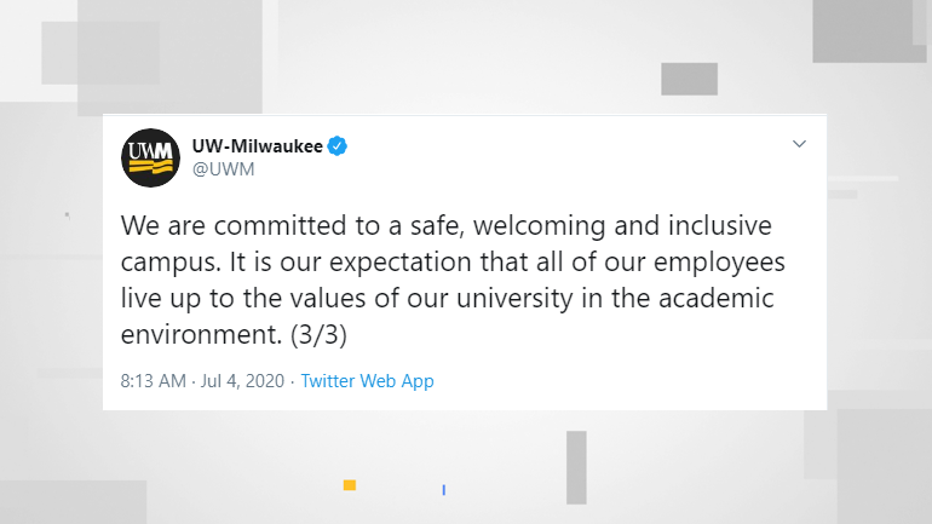Click the Jul 4, 2020 date
The height and width of the screenshot is (524, 932).
[x=242, y=381]
